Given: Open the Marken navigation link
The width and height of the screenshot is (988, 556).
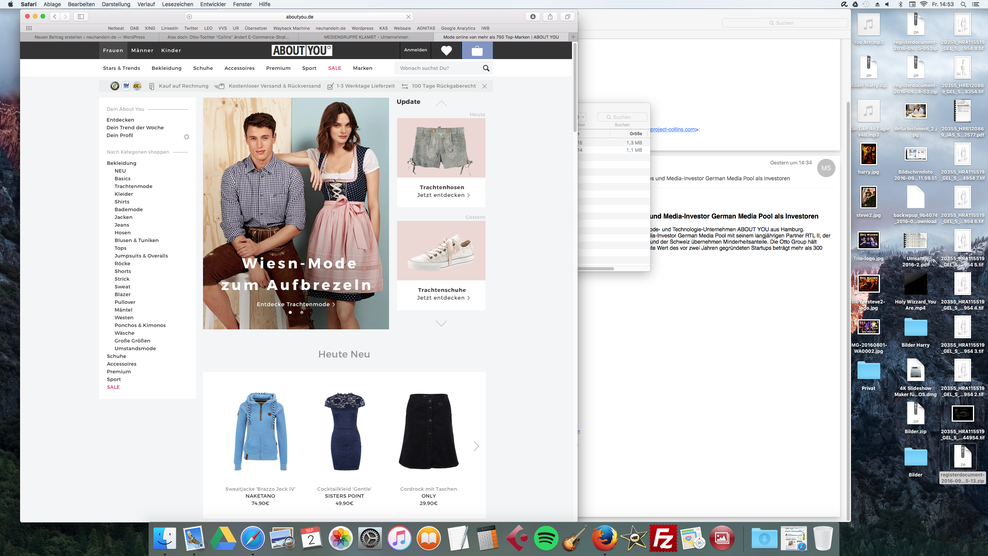Looking at the screenshot, I should click(362, 68).
